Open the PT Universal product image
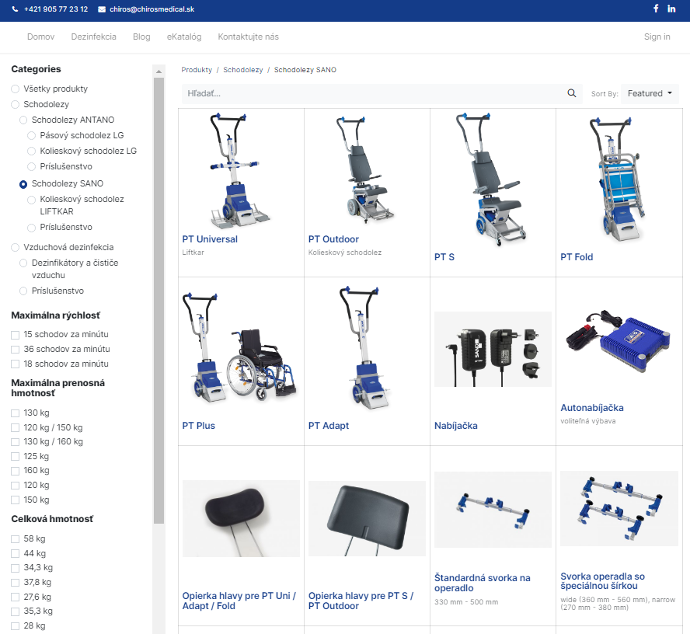Viewport: 690px width, 634px height. [241, 169]
